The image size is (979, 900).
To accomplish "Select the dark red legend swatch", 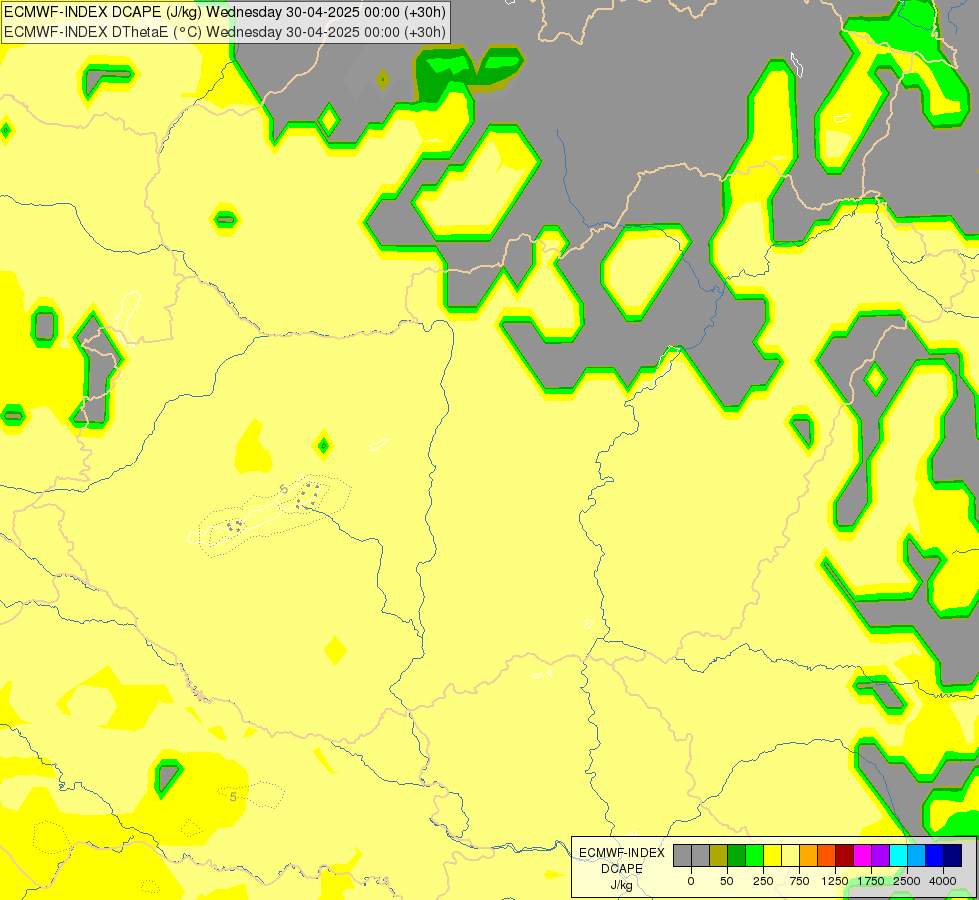I will pyautogui.click(x=845, y=856).
